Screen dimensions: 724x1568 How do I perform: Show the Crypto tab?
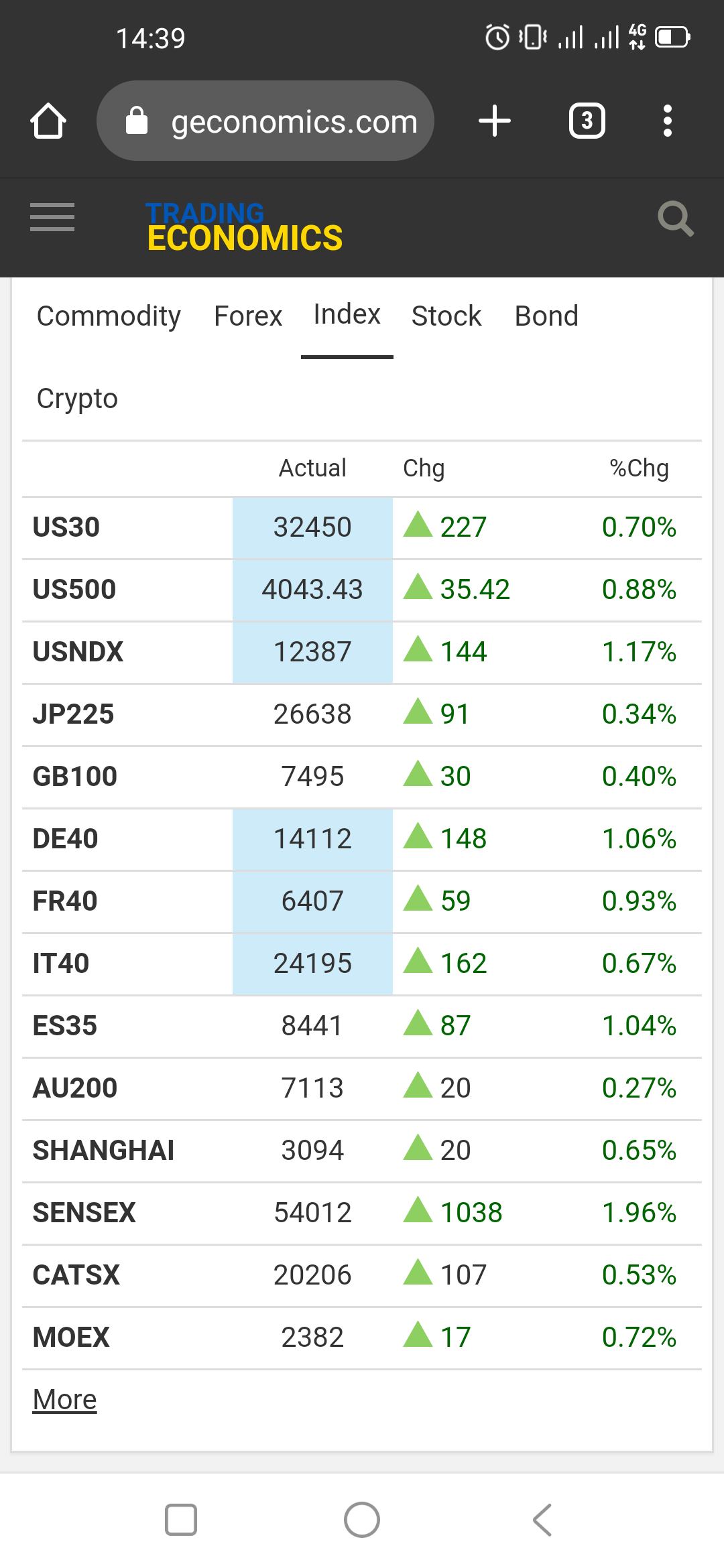click(x=77, y=398)
